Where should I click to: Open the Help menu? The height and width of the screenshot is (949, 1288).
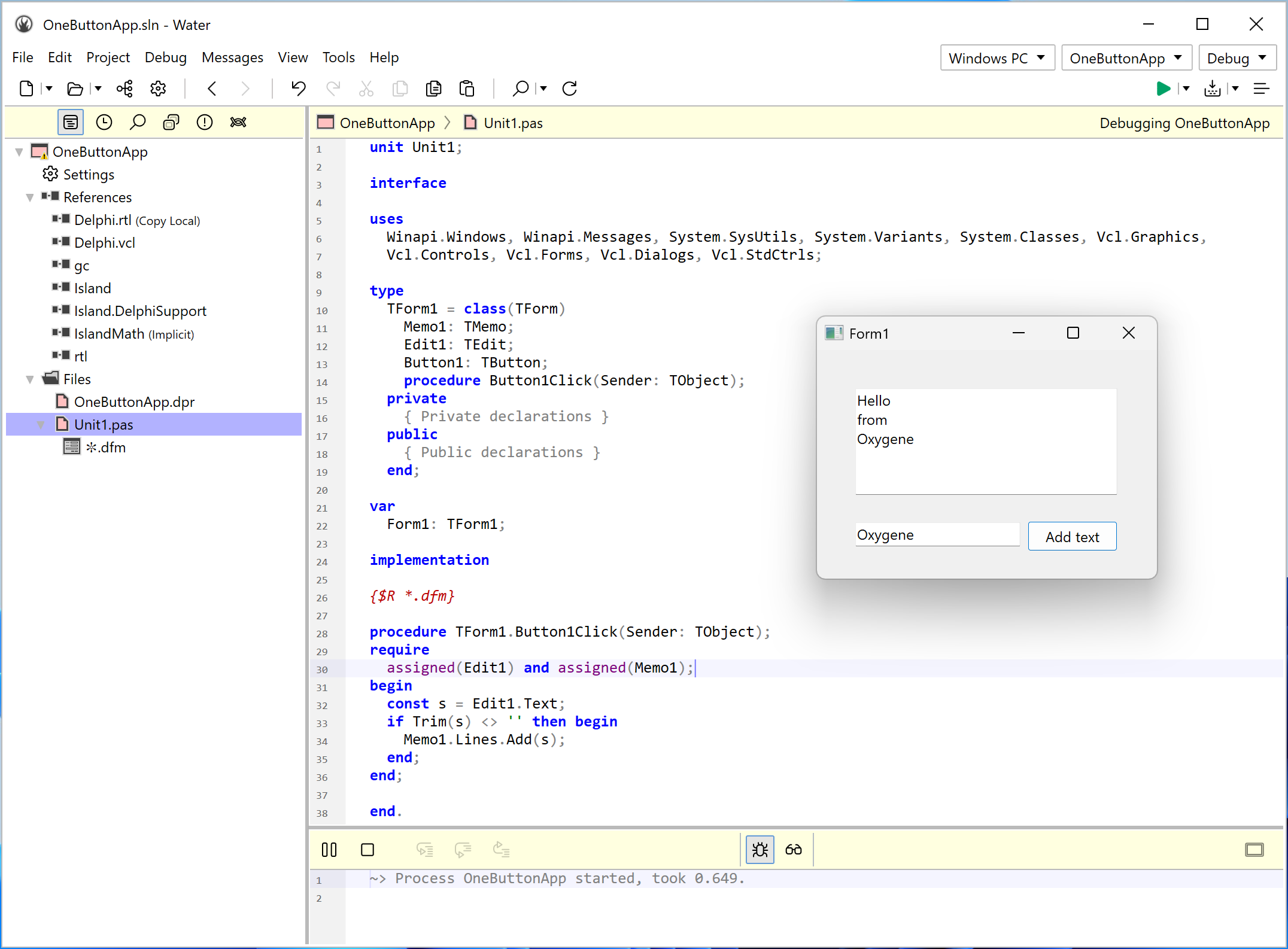(384, 57)
